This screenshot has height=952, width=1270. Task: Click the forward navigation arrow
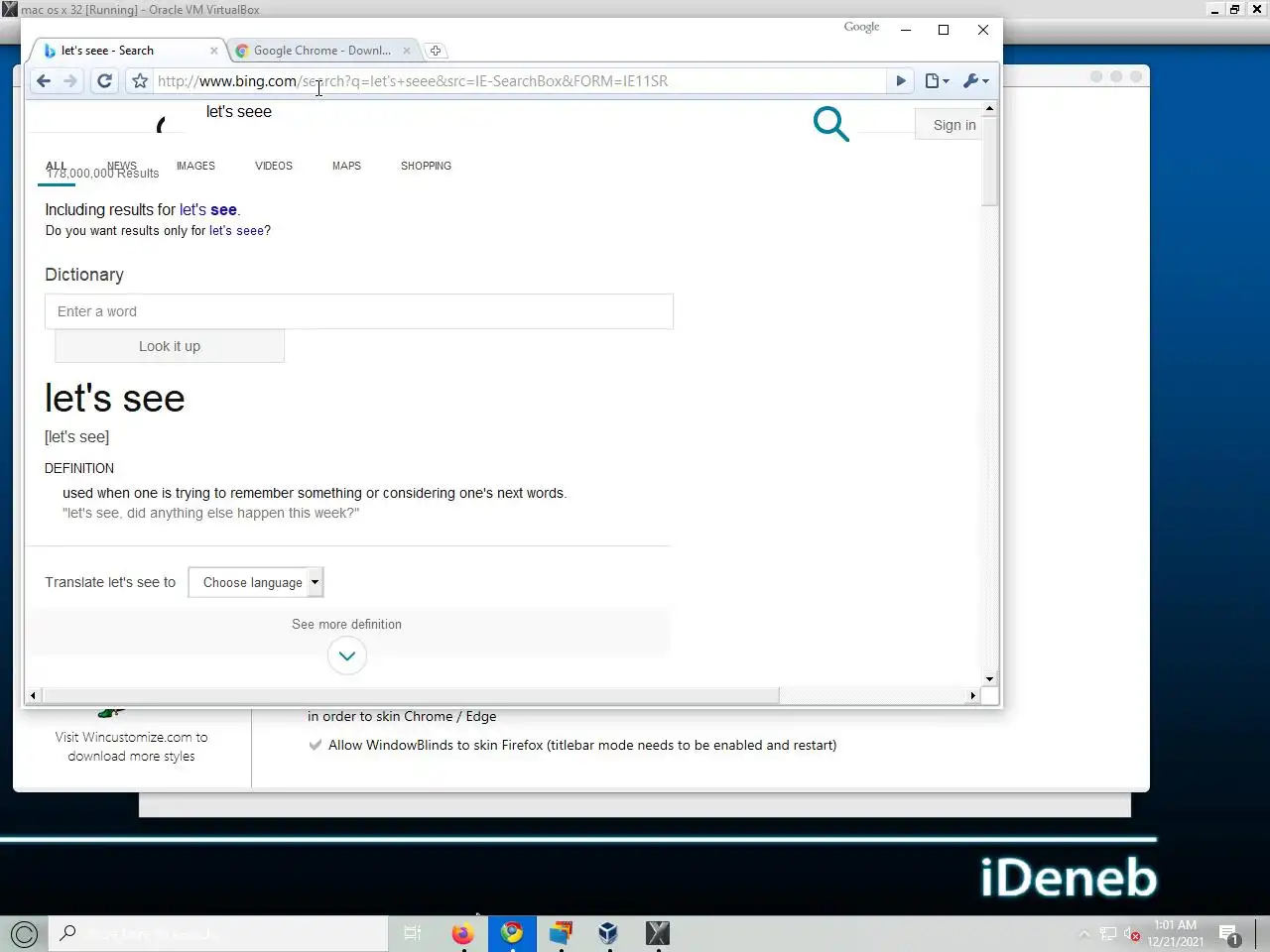click(70, 81)
